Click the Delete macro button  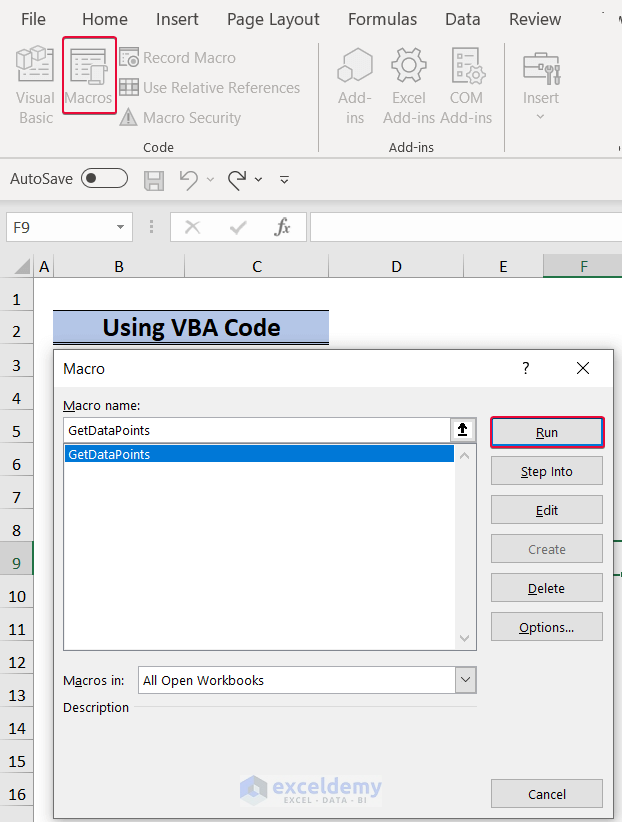[x=547, y=588]
